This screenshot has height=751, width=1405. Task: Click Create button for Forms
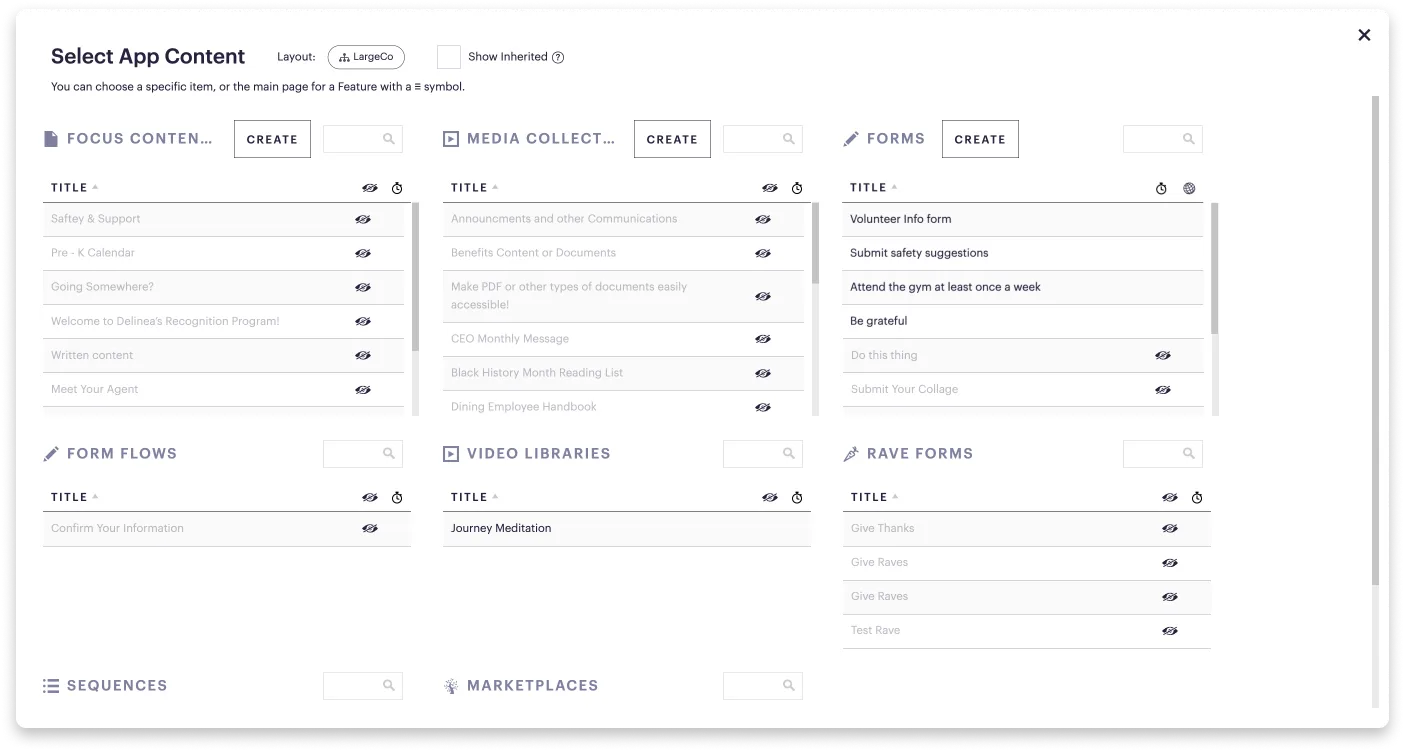(x=980, y=139)
